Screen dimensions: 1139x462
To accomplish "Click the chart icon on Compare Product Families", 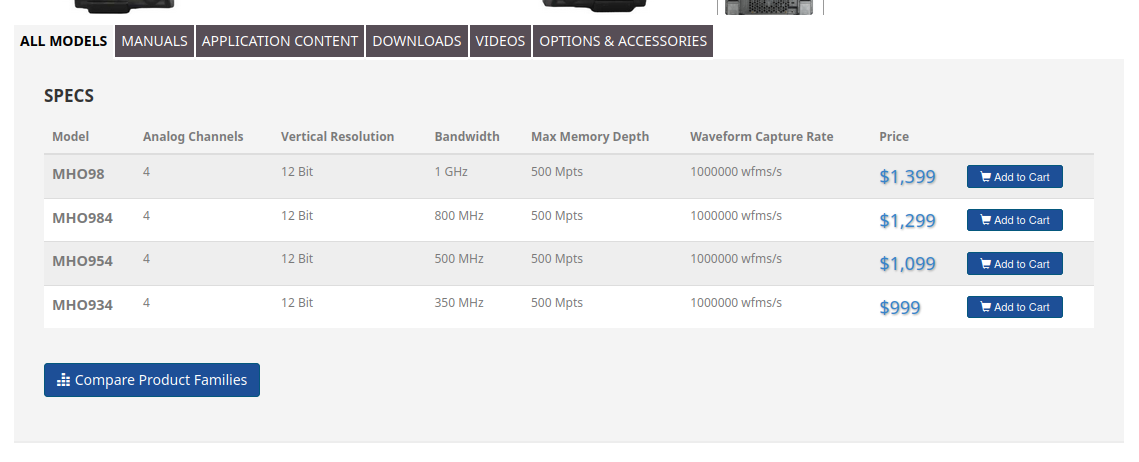I will pos(64,380).
